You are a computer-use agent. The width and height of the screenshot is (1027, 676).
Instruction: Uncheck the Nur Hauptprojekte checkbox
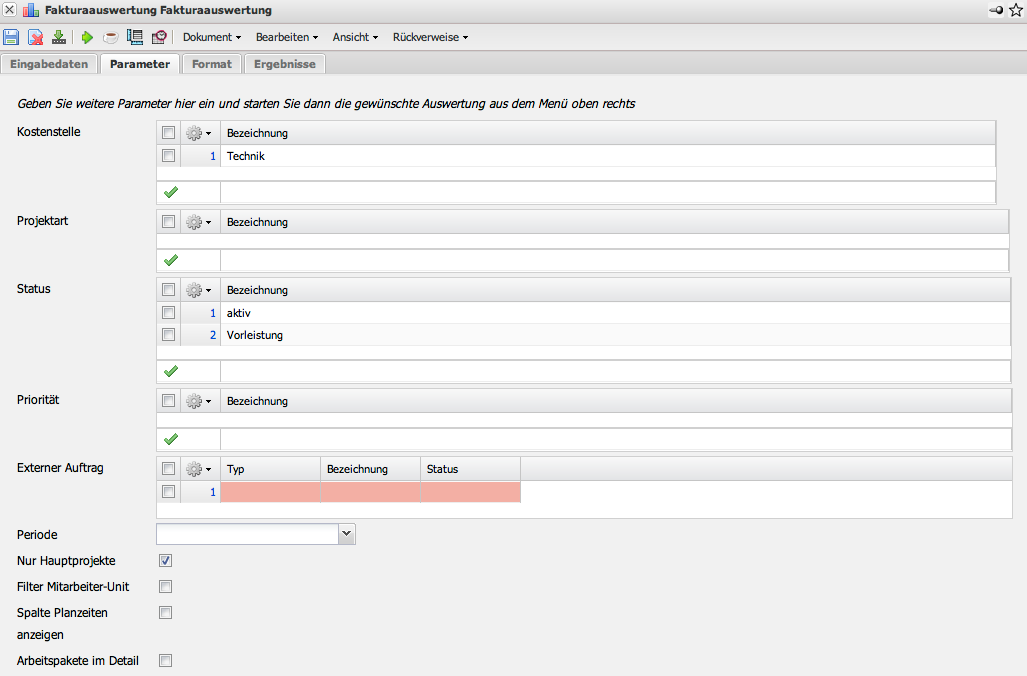coord(166,560)
